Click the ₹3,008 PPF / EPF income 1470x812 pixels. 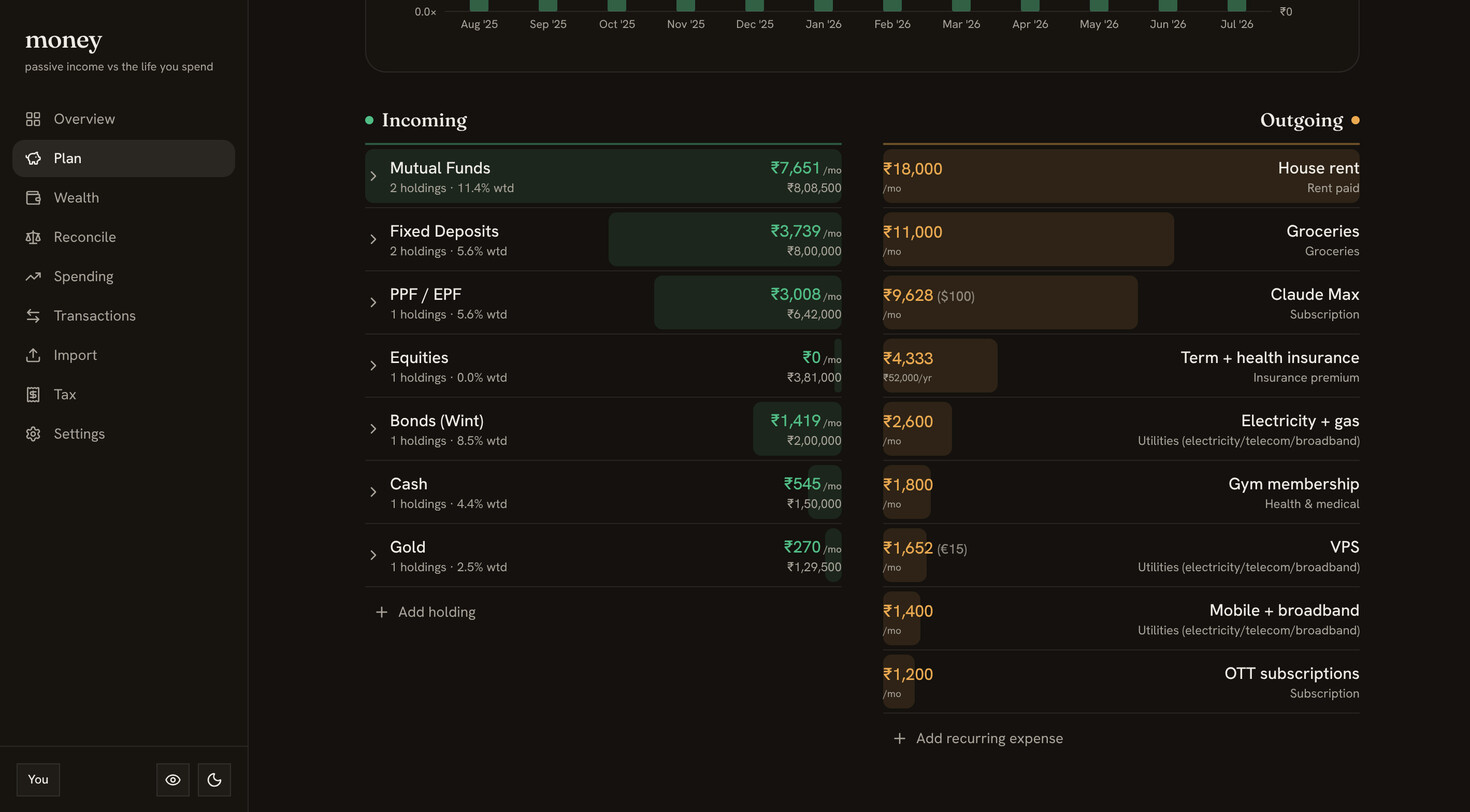click(796, 294)
